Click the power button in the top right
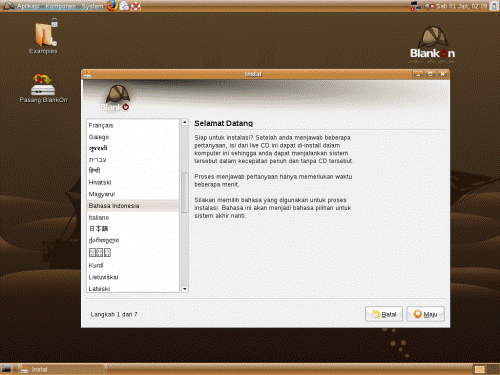500x375 pixels. pyautogui.click(x=494, y=6)
